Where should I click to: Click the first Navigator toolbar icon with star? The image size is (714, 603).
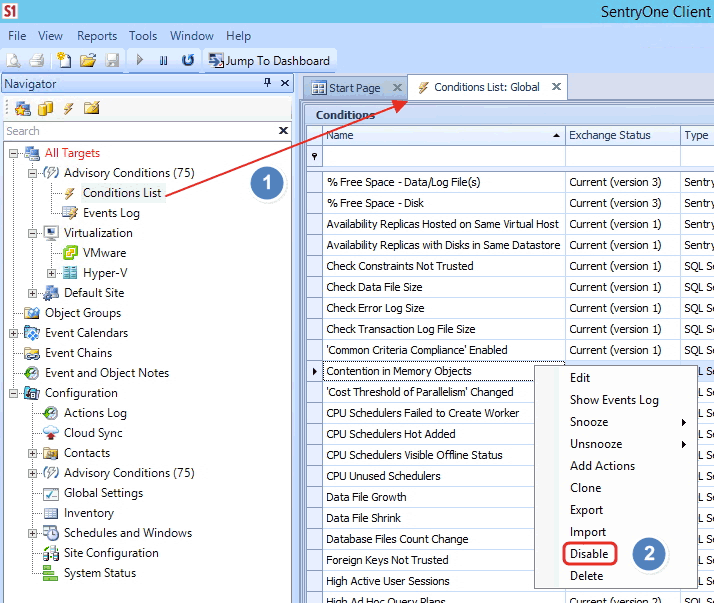pyautogui.click(x=23, y=108)
